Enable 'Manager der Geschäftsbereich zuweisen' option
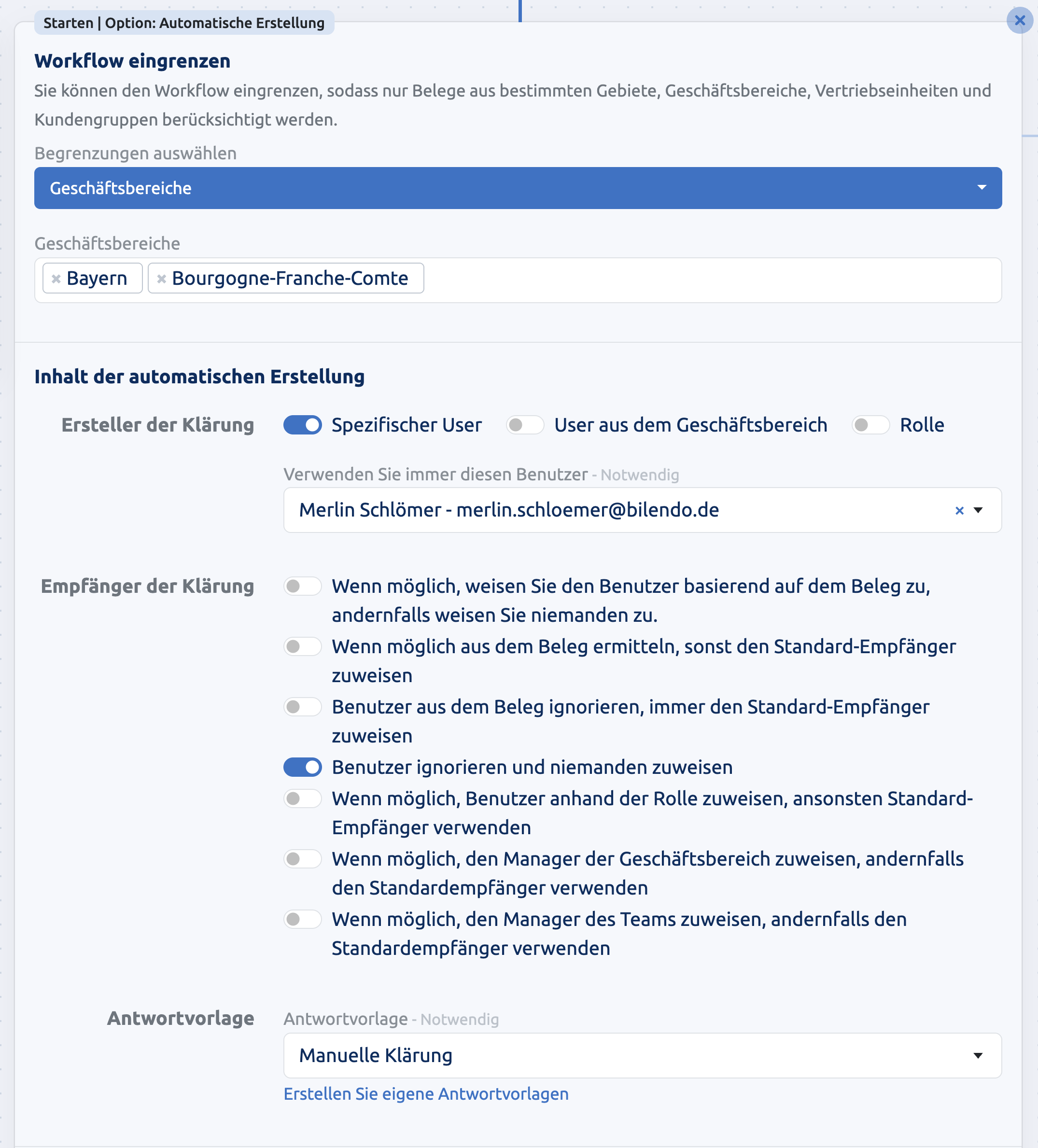1038x1148 pixels. tap(302, 859)
